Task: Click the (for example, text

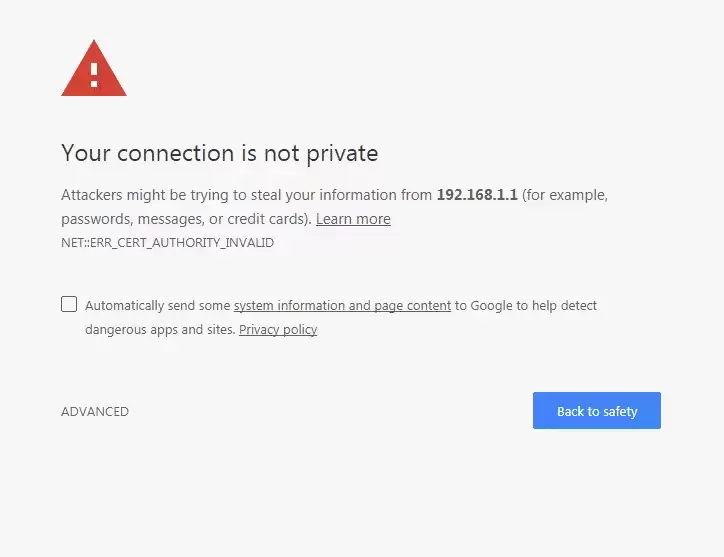Action: coord(565,195)
